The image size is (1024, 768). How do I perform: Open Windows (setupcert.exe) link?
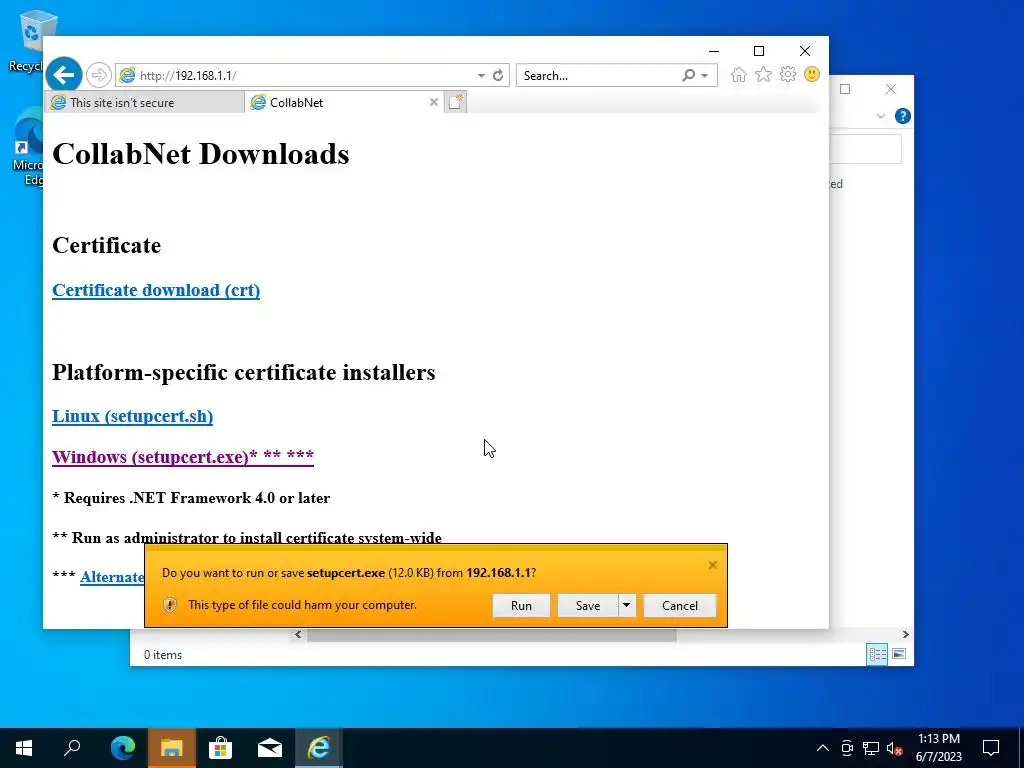tap(183, 456)
